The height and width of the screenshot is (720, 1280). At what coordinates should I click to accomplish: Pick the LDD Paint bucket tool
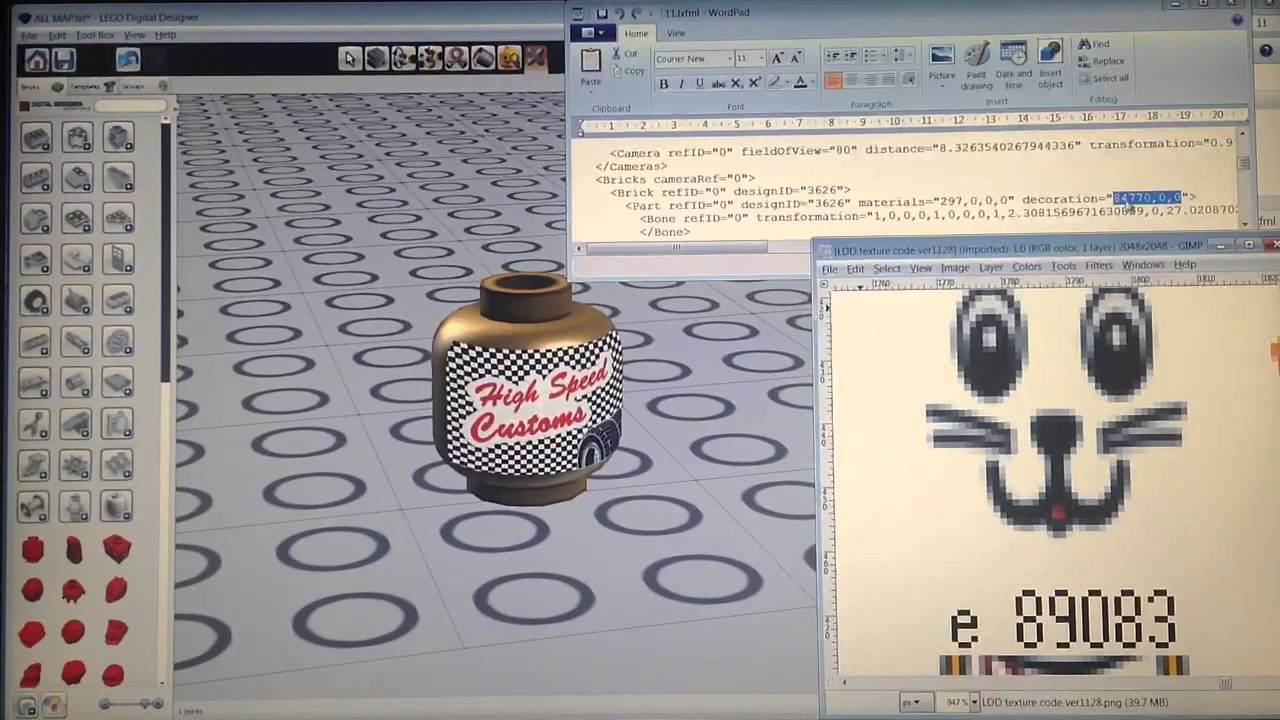tap(483, 58)
